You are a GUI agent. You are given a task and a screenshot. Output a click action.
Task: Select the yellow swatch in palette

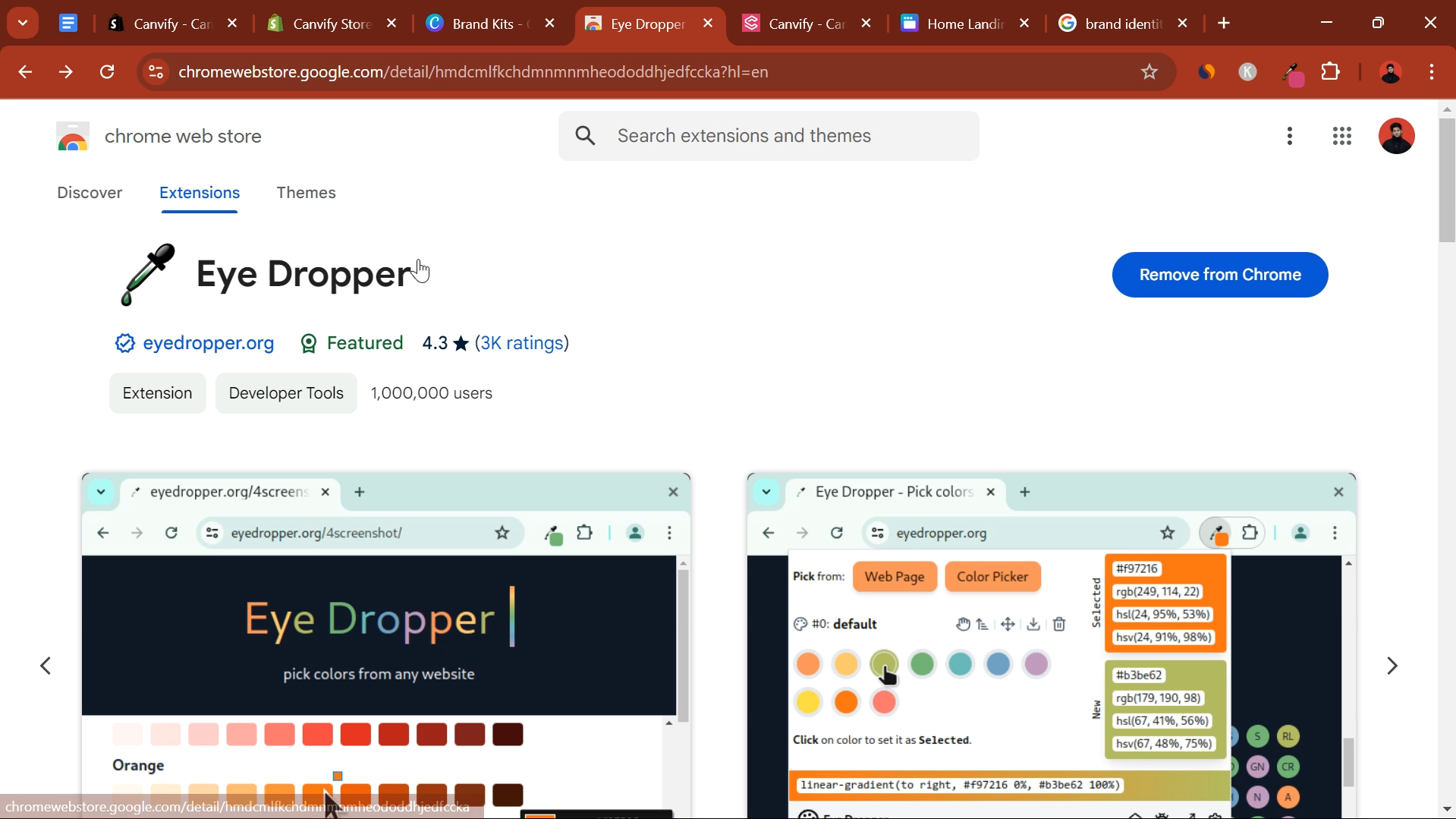pyautogui.click(x=808, y=702)
